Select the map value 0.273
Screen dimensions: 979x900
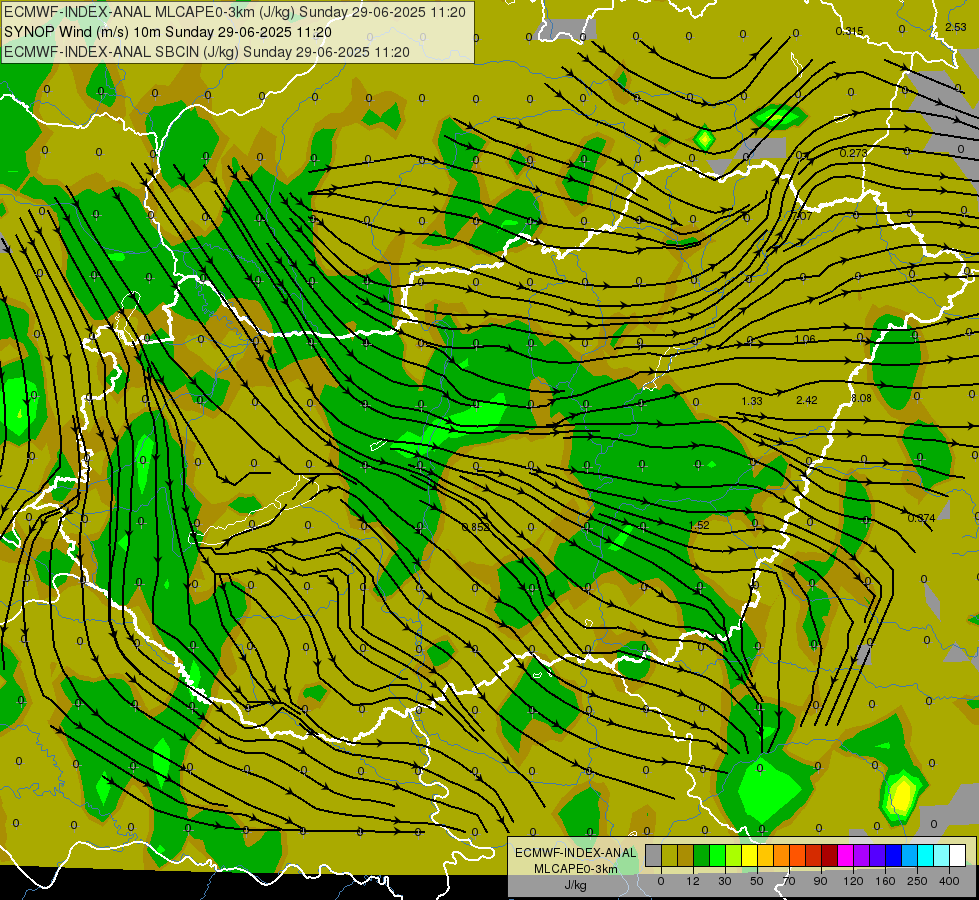click(x=853, y=153)
